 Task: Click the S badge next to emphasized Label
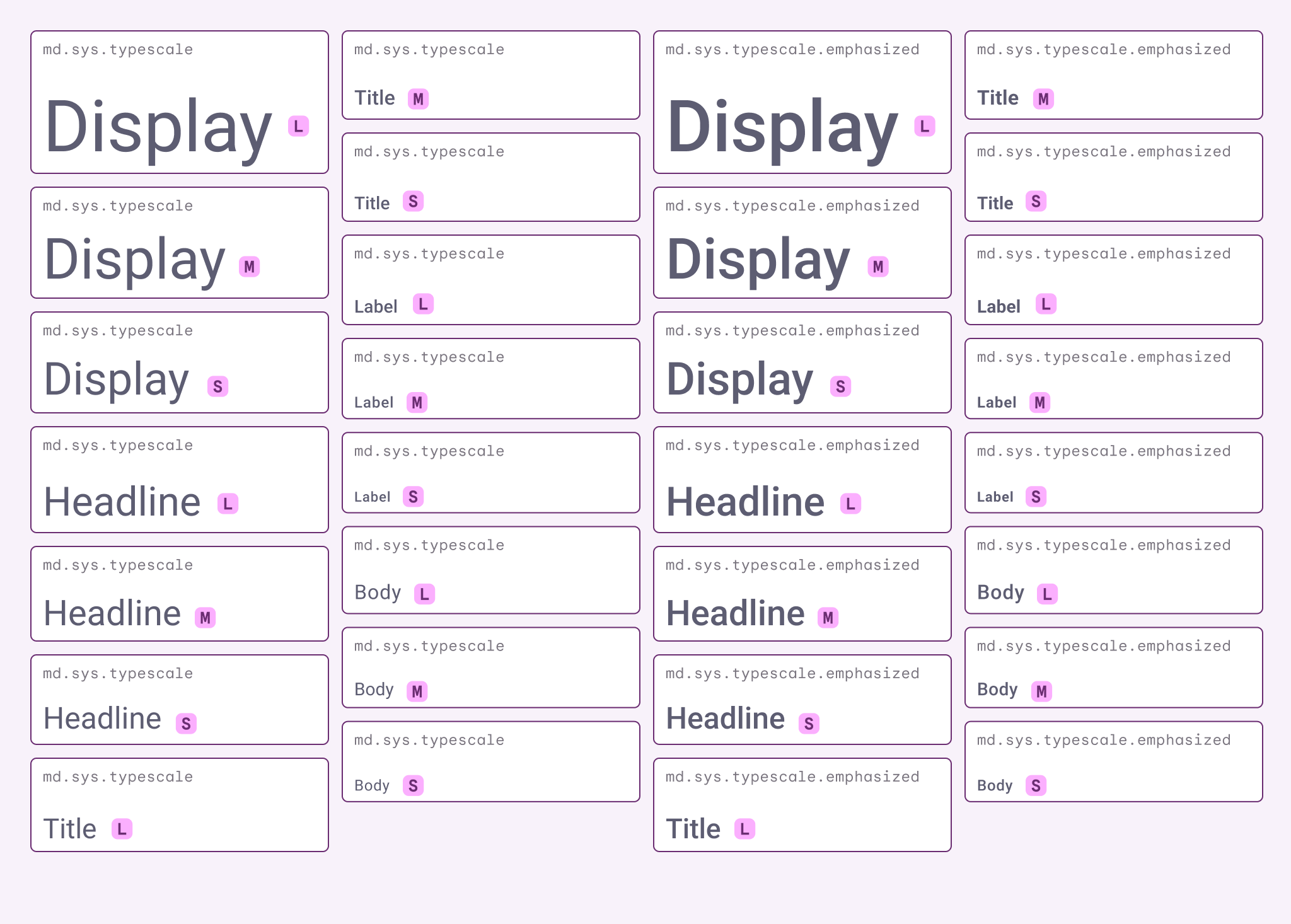1036,497
